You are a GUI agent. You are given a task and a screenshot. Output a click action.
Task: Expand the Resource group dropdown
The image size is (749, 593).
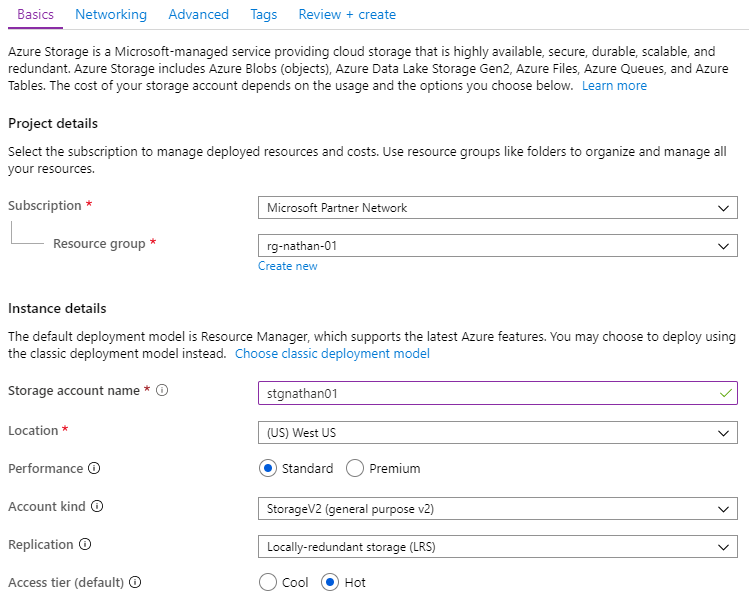[x=498, y=246]
